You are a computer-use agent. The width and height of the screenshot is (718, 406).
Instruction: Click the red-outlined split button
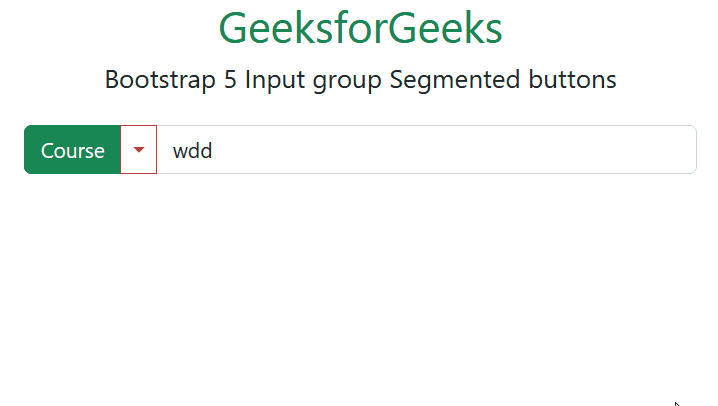(139, 150)
